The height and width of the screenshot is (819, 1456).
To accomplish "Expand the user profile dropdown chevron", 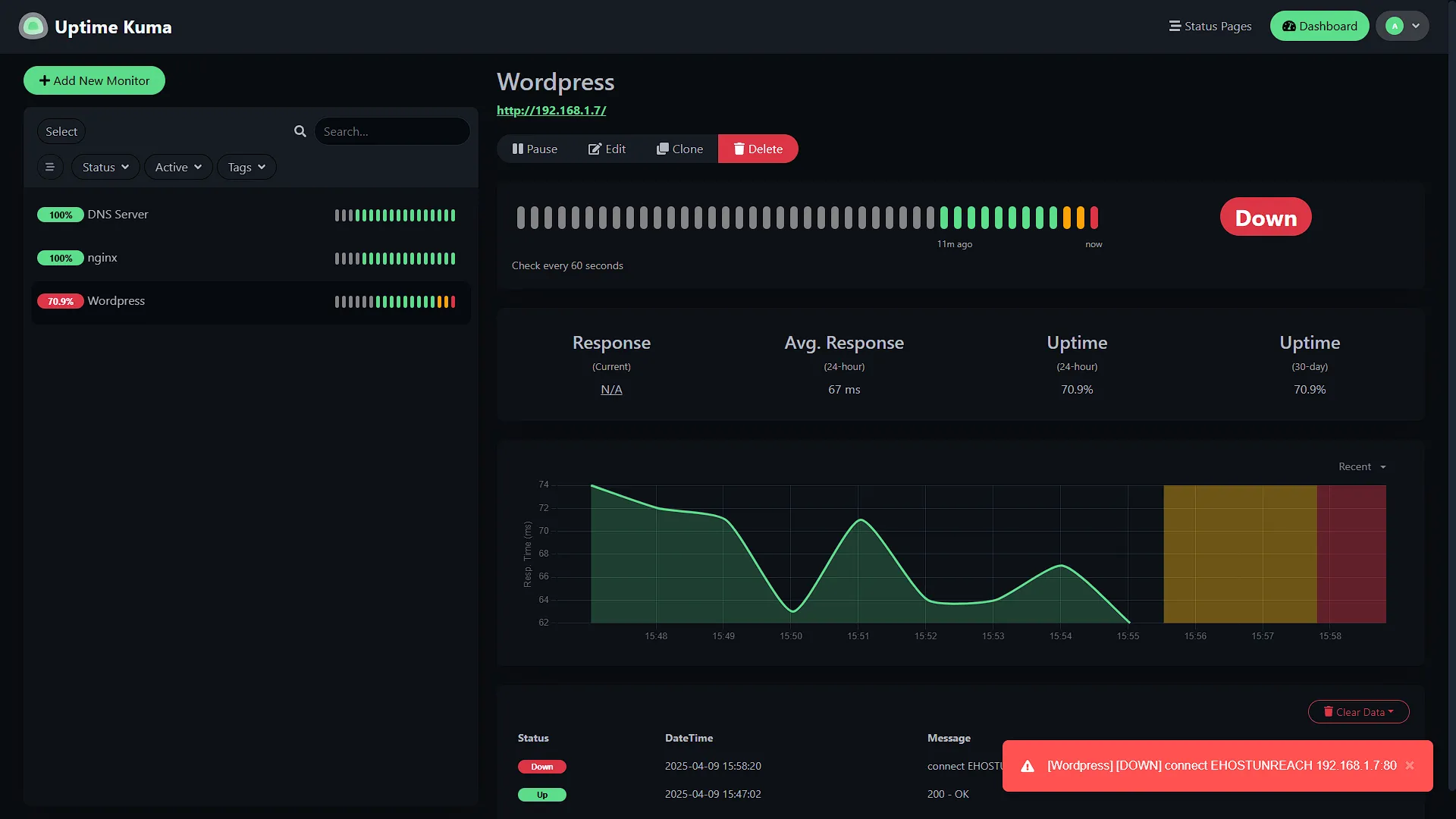I will 1416,26.
